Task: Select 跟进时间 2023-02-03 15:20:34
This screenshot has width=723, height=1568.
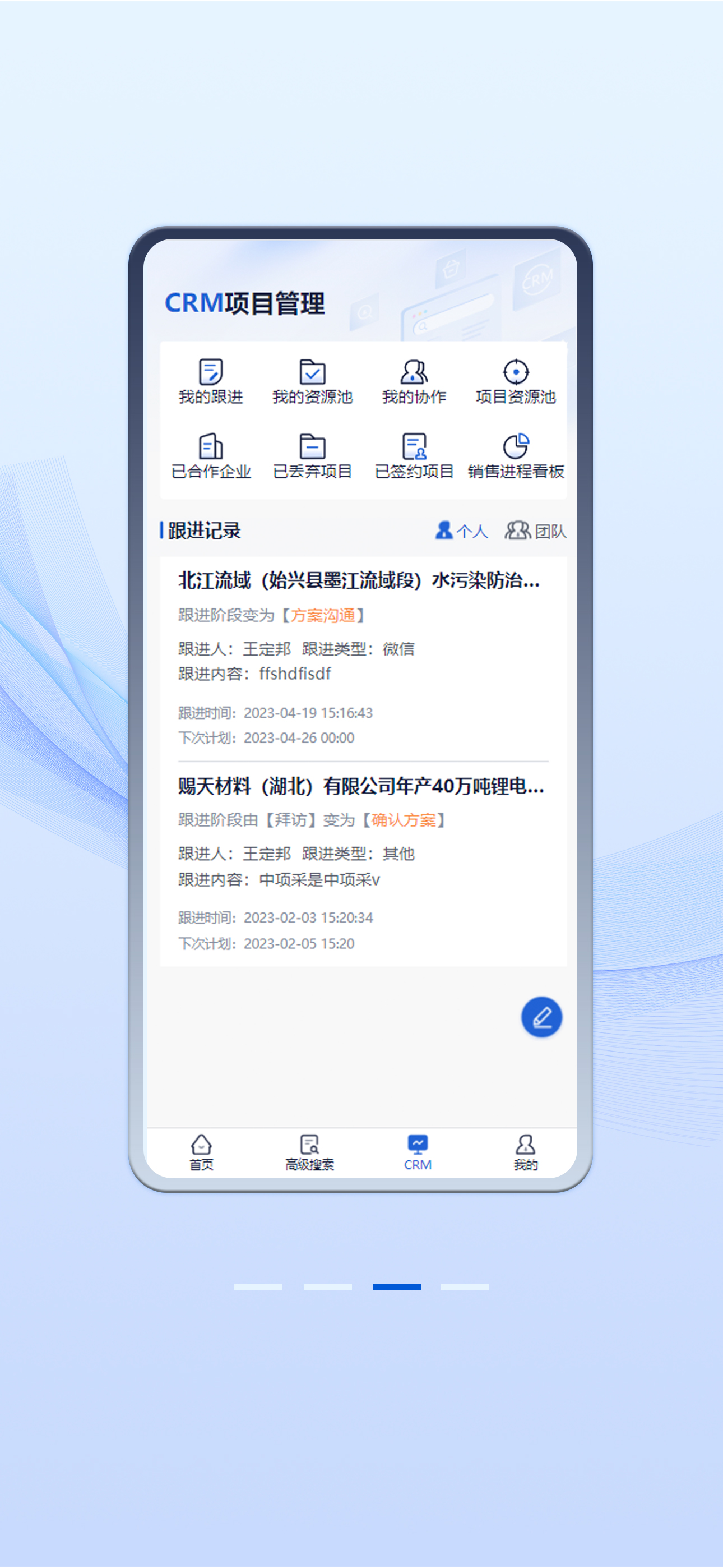Action: click(x=275, y=918)
